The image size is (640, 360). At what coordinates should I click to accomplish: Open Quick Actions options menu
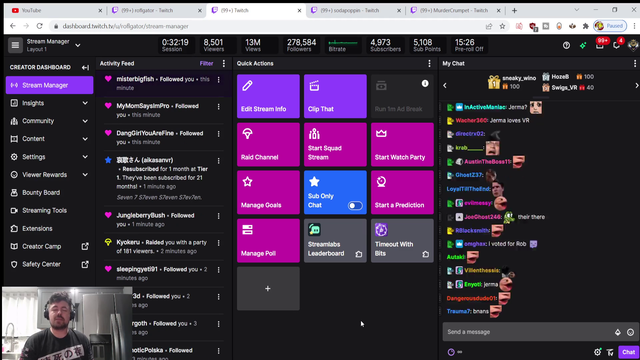tap(429, 63)
